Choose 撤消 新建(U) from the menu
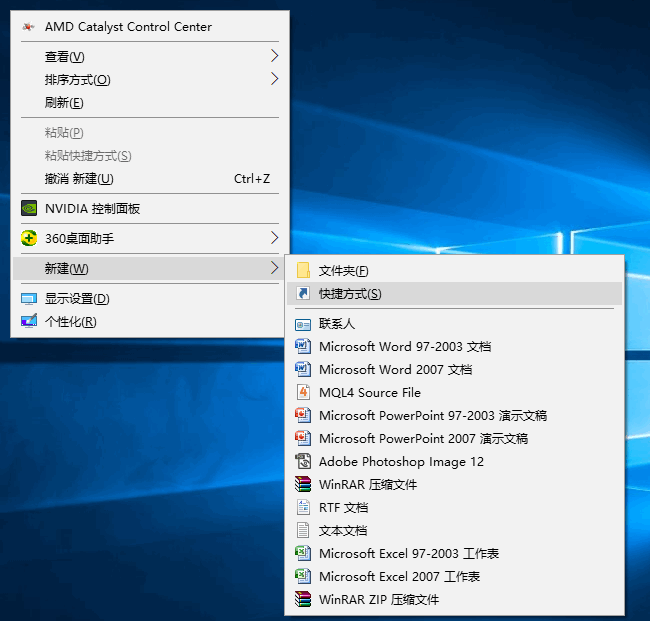 pos(79,179)
